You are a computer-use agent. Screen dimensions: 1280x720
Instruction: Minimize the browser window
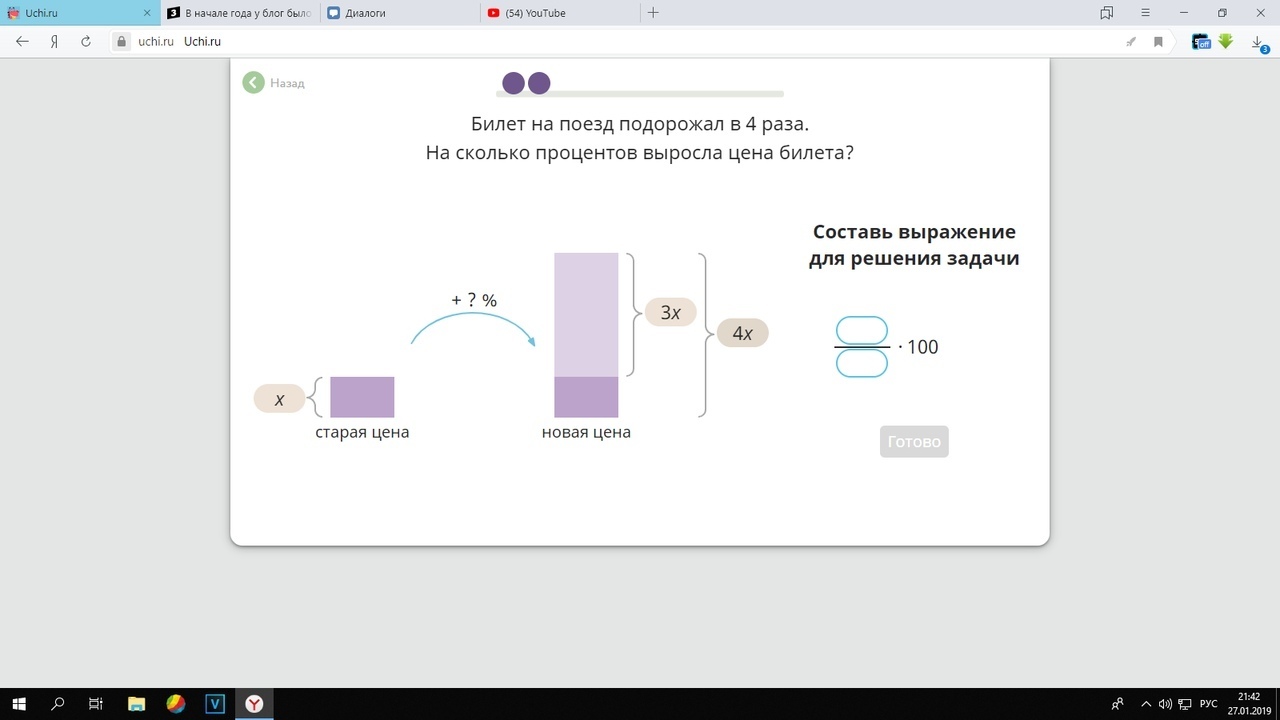pyautogui.click(x=1184, y=13)
